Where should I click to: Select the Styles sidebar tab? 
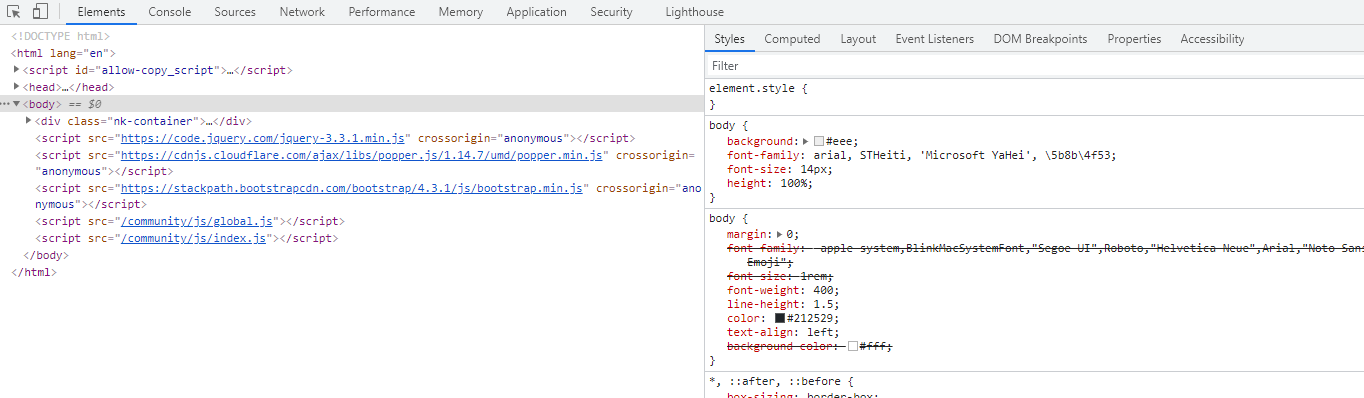729,39
